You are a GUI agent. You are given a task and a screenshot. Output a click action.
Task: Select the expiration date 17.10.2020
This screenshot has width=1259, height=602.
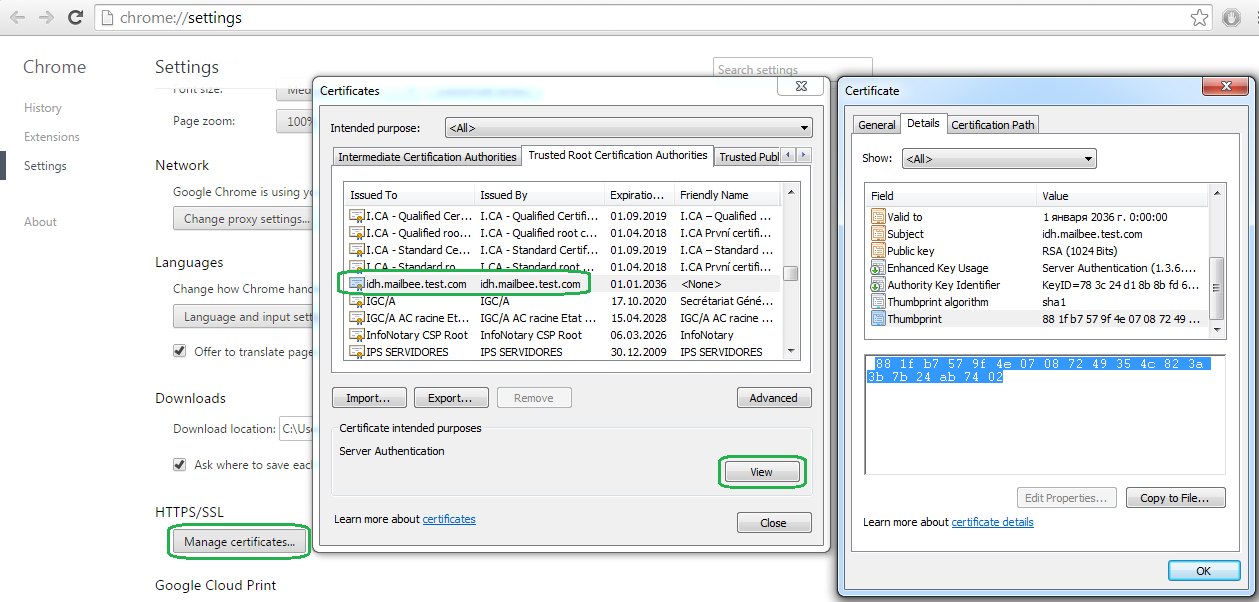coord(636,301)
